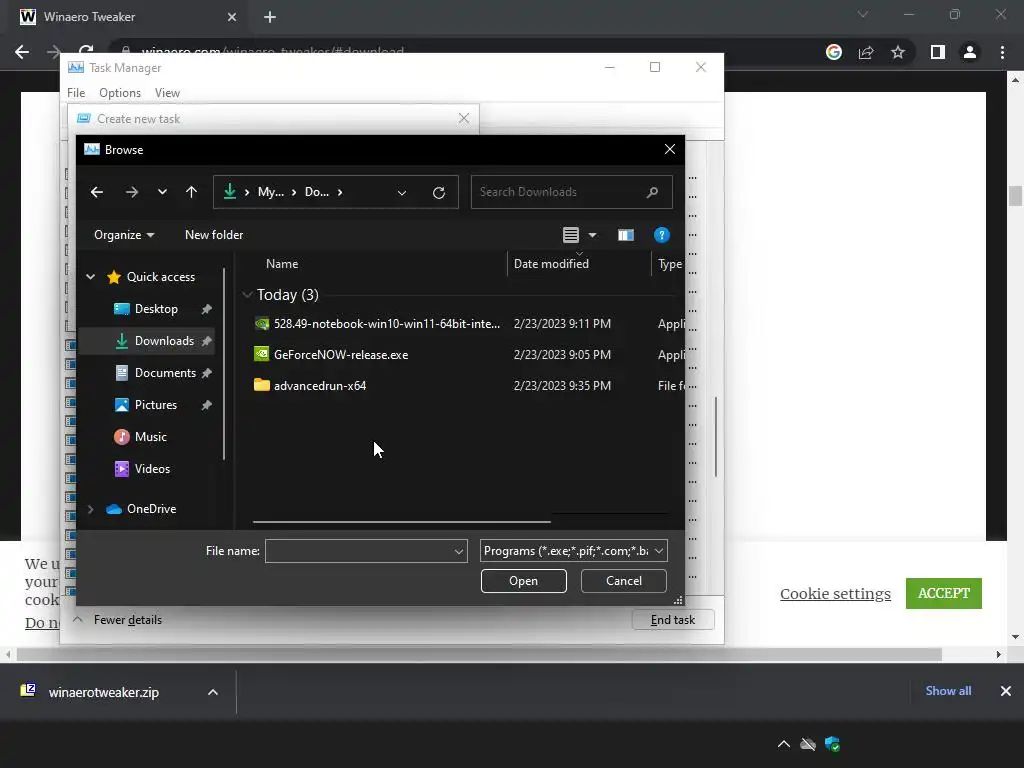
Task: Show hidden system tray icons
Action: point(784,744)
